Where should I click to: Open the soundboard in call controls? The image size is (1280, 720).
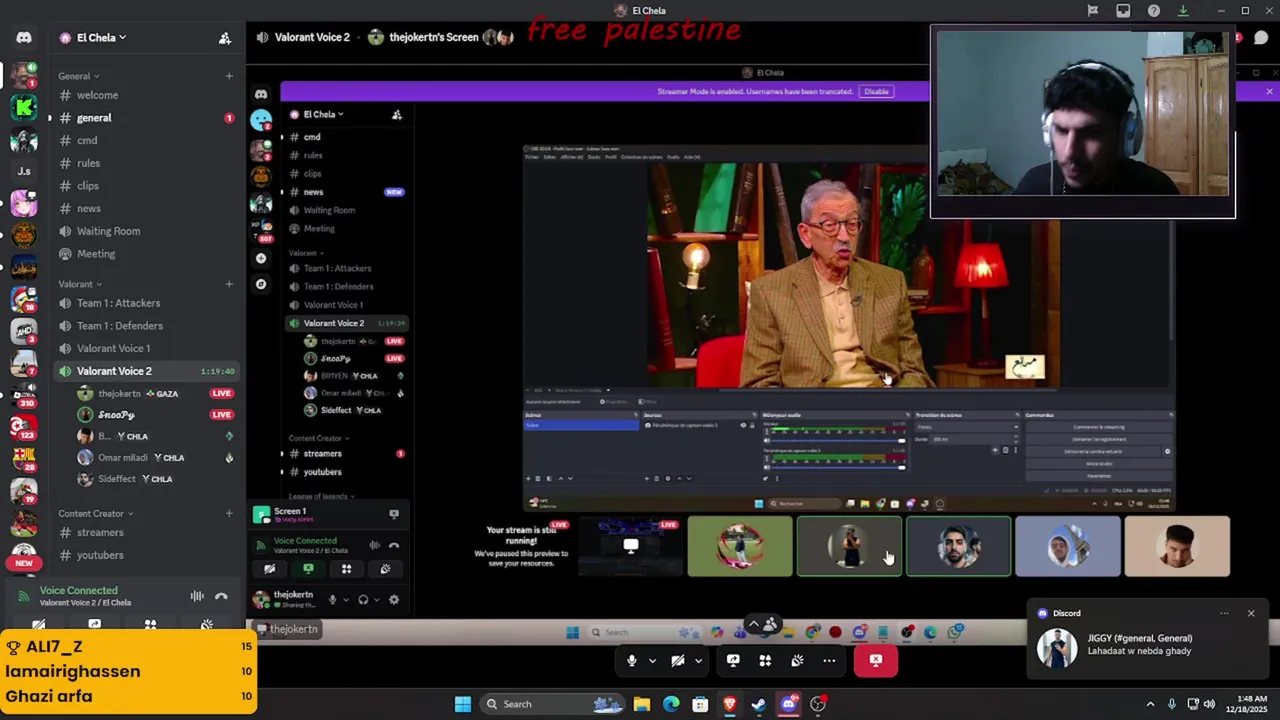tap(797, 660)
